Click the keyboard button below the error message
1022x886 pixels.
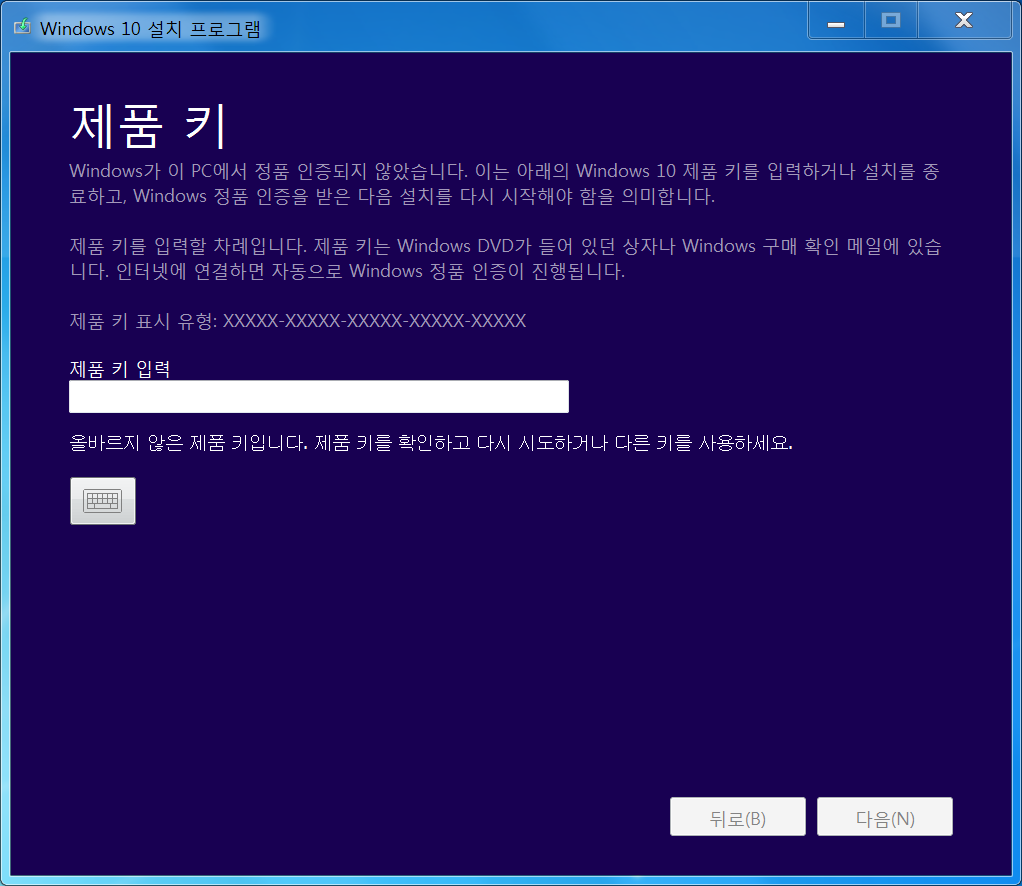[102, 500]
